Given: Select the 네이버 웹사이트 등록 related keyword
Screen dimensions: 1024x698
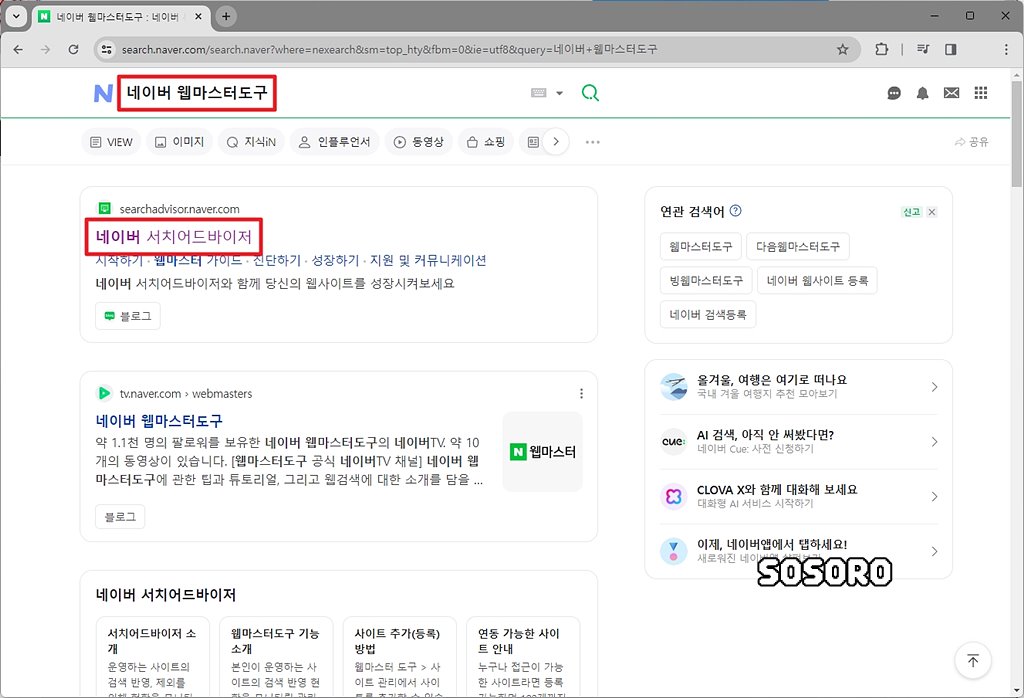Looking at the screenshot, I should tap(817, 280).
